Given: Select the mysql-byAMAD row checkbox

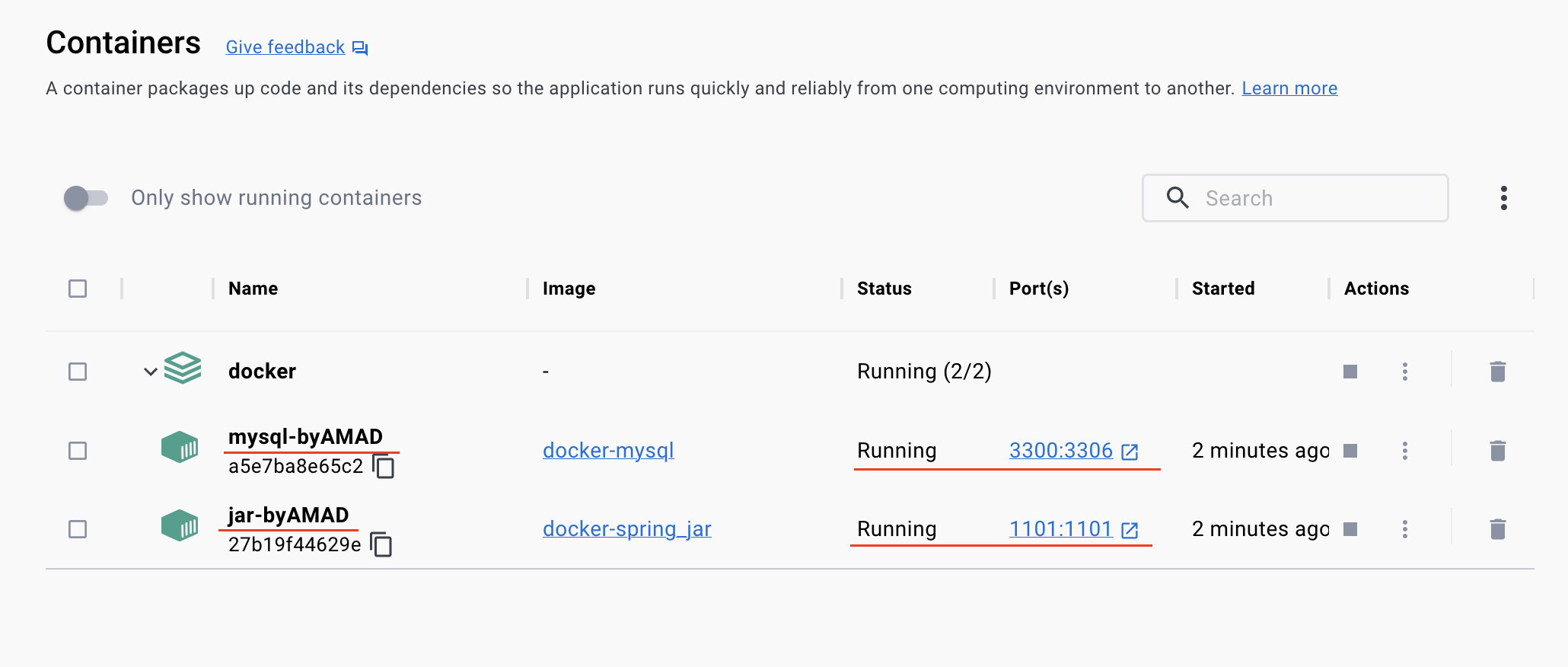Looking at the screenshot, I should click(x=78, y=451).
